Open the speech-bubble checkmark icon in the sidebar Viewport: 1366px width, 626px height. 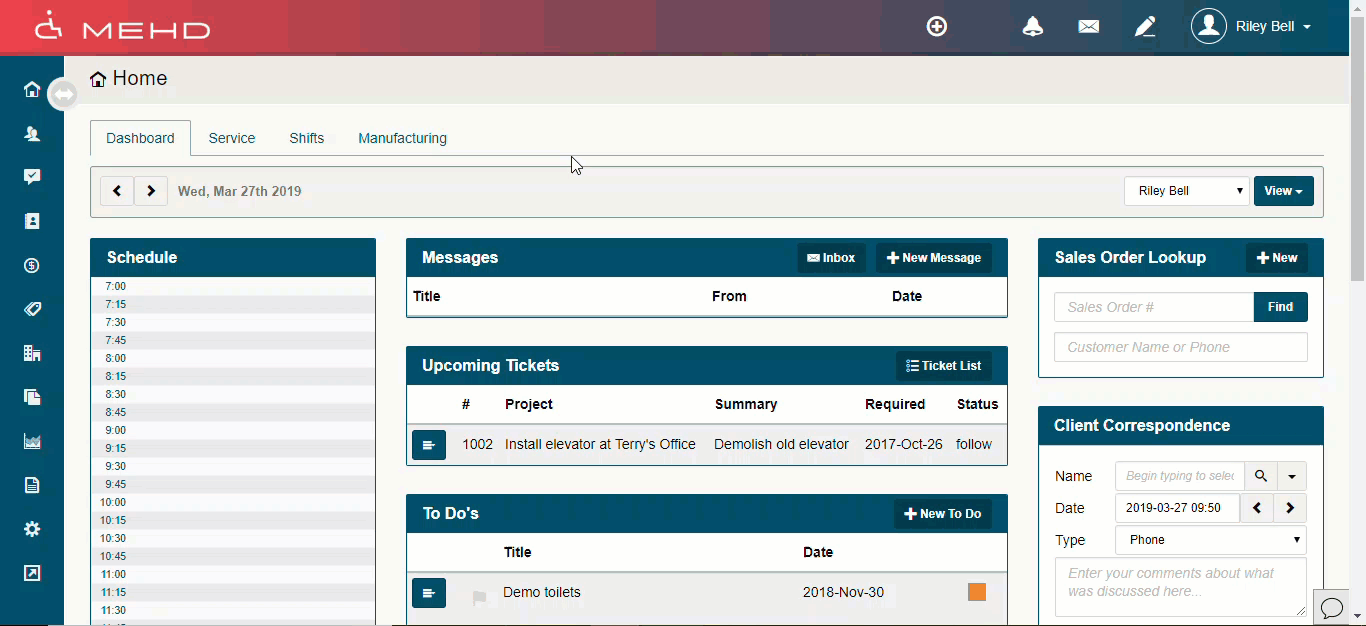click(x=32, y=177)
